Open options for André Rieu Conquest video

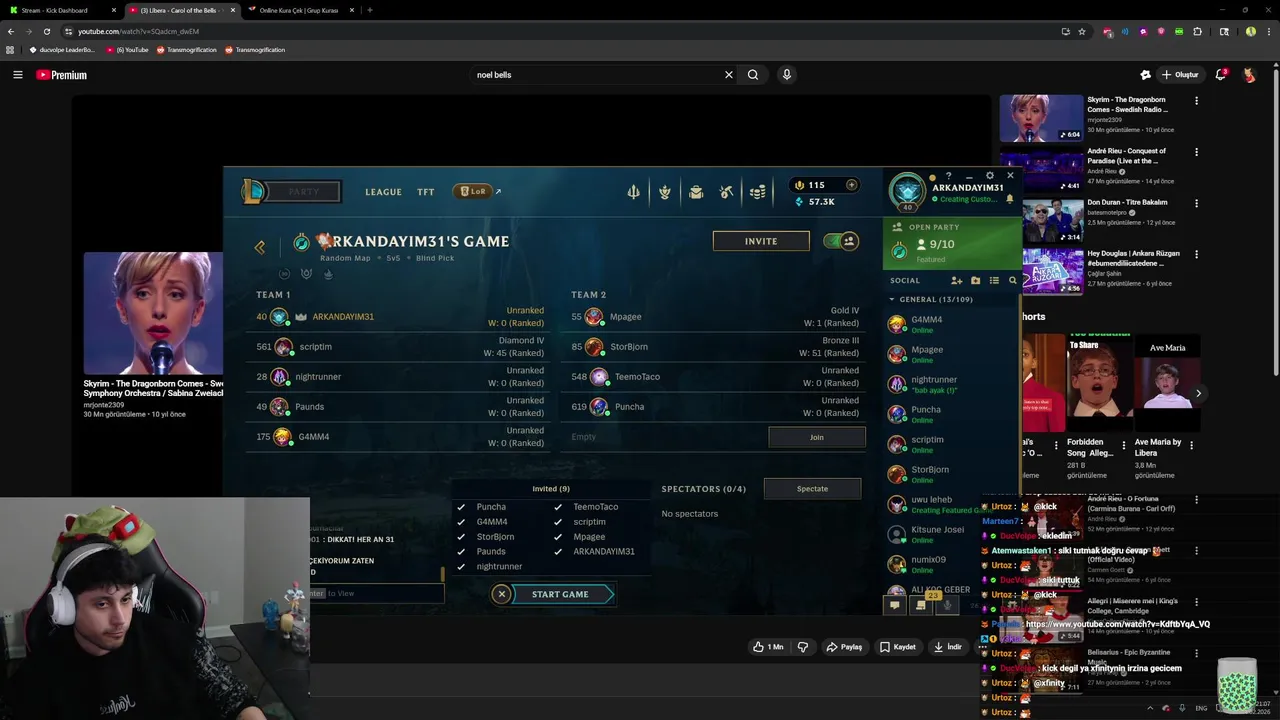[x=1196, y=152]
